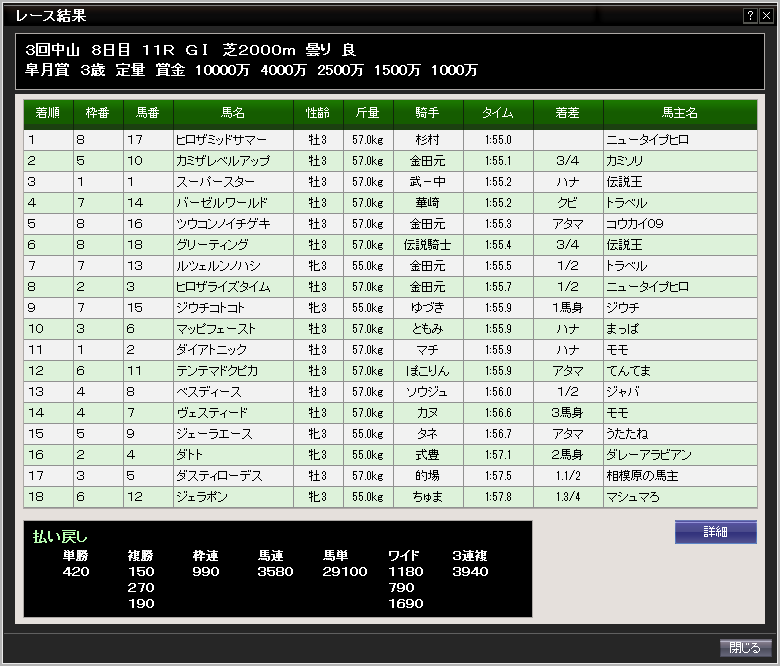Select horse ヒロザライズタイム row

(x=390, y=286)
